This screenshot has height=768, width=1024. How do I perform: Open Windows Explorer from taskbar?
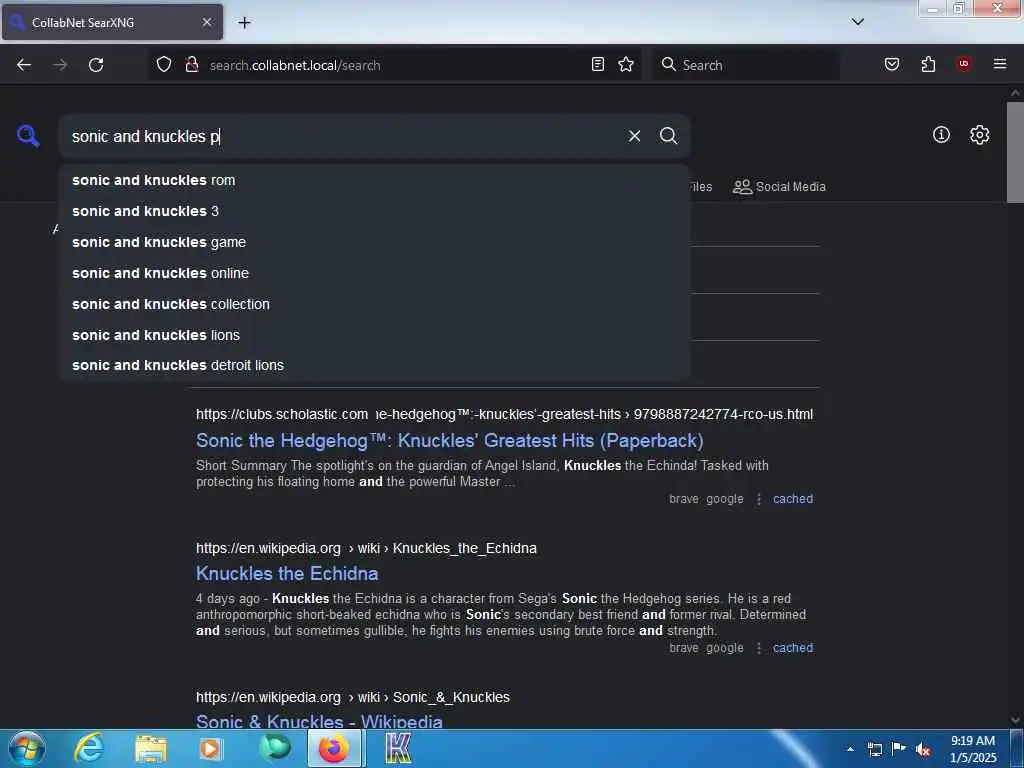point(151,748)
